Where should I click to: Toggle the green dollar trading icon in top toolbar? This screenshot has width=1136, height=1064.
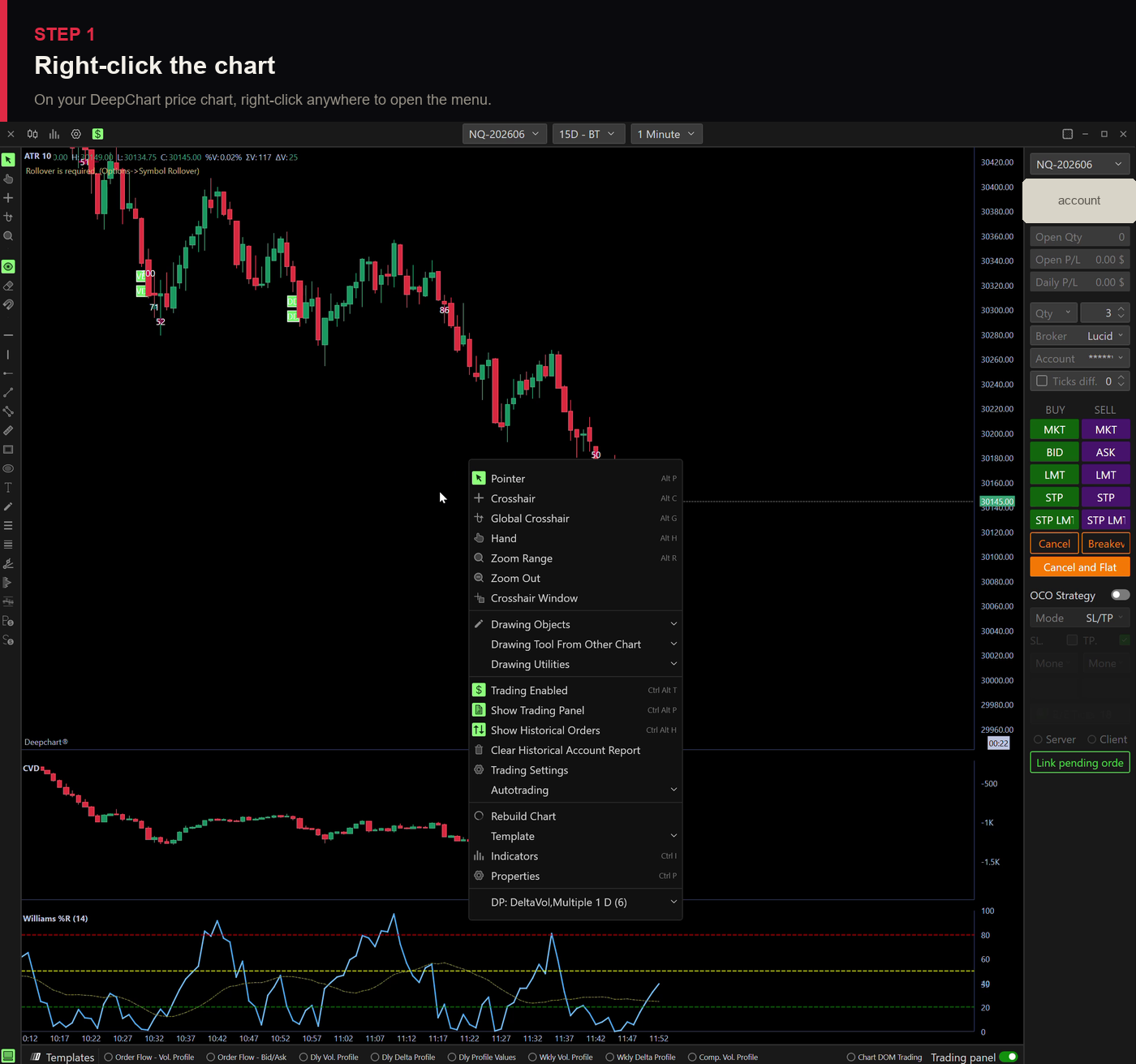[97, 134]
